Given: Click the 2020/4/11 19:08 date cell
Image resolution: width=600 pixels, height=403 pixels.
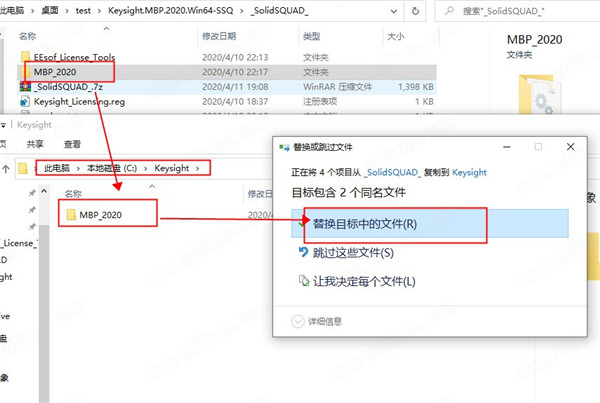Looking at the screenshot, I should click(x=235, y=87).
